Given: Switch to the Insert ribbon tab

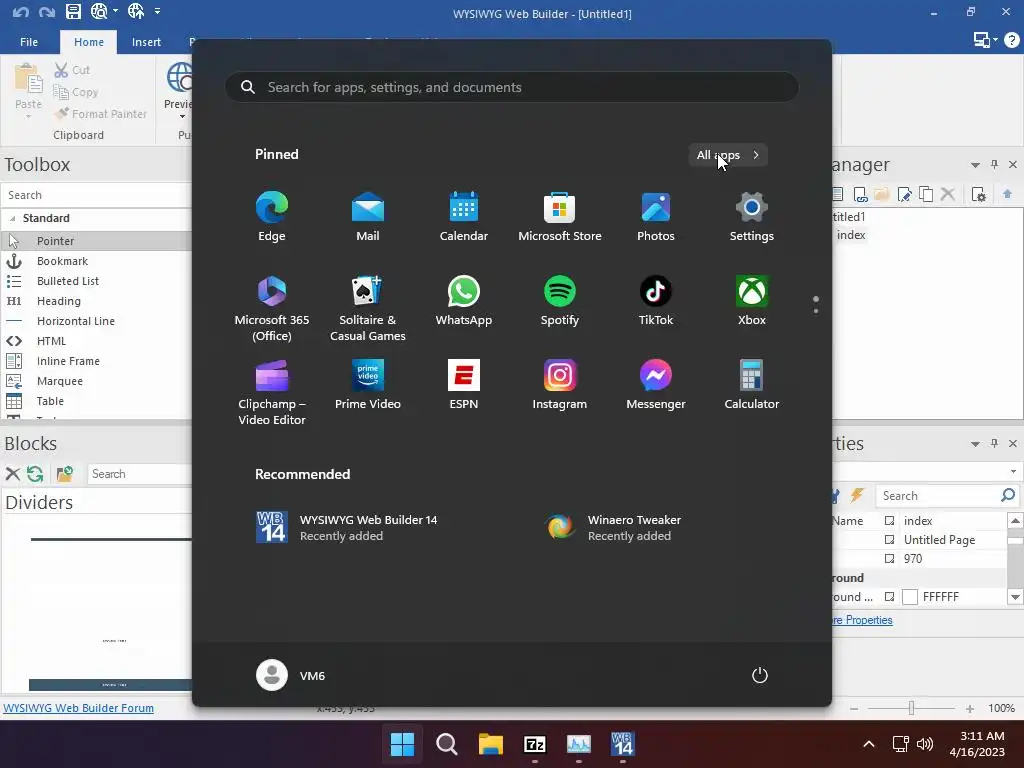Looking at the screenshot, I should [146, 42].
